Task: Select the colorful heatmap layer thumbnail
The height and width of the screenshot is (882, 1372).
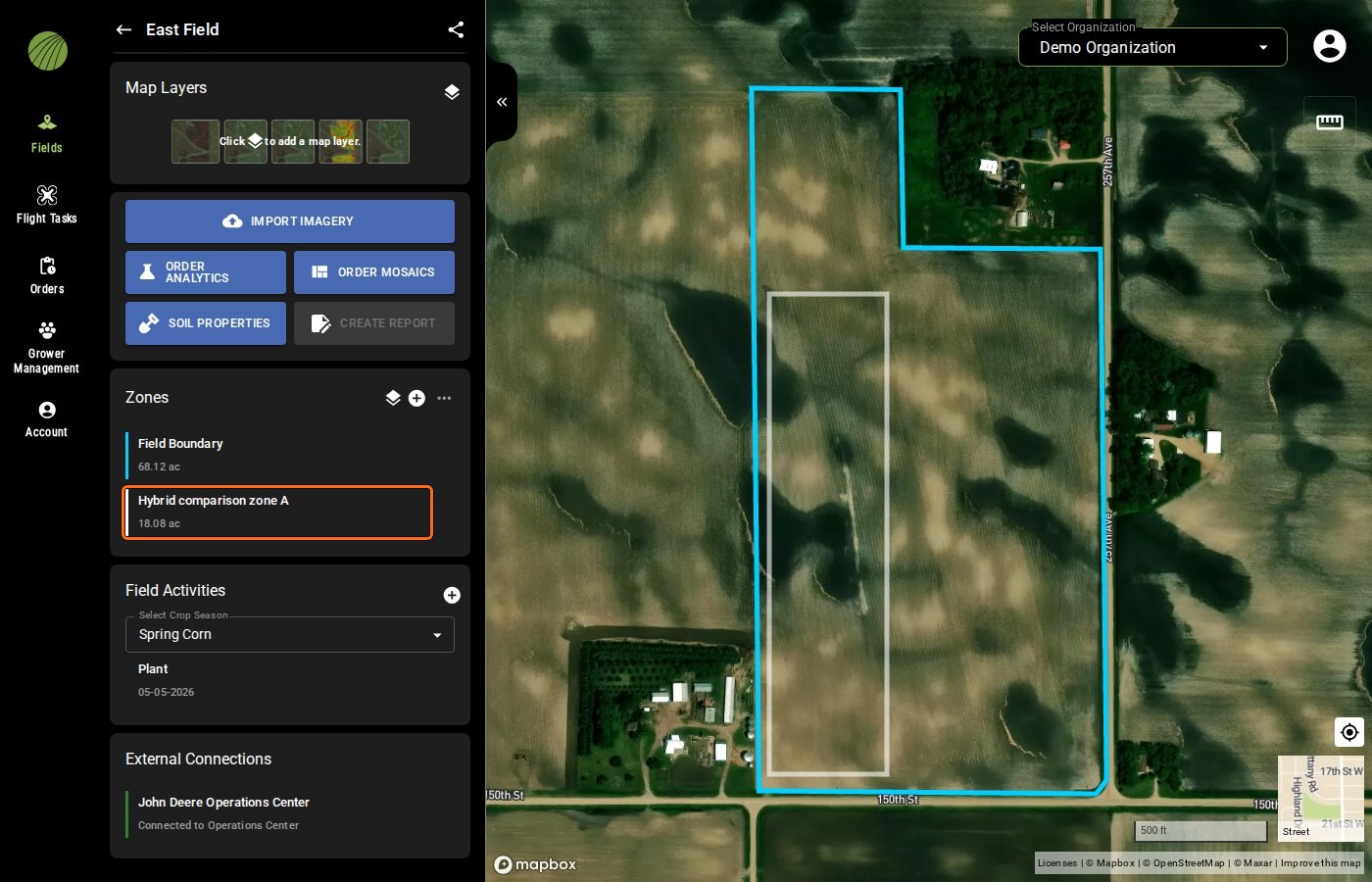Action: (x=341, y=141)
